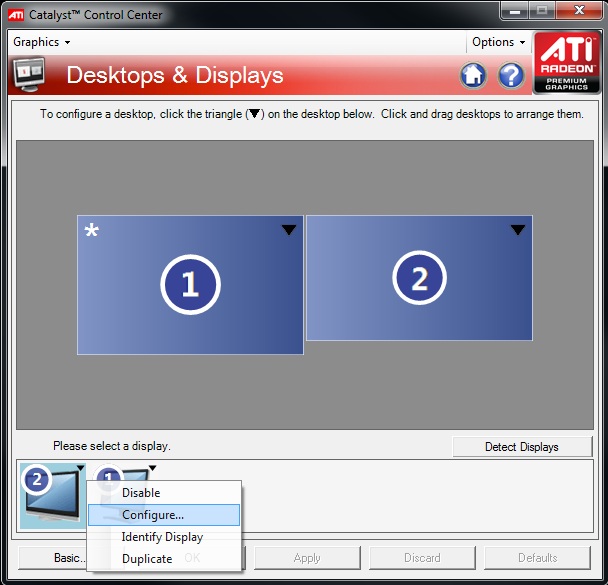
Task: Close the Catalyst Control Center window
Action: click(579, 10)
